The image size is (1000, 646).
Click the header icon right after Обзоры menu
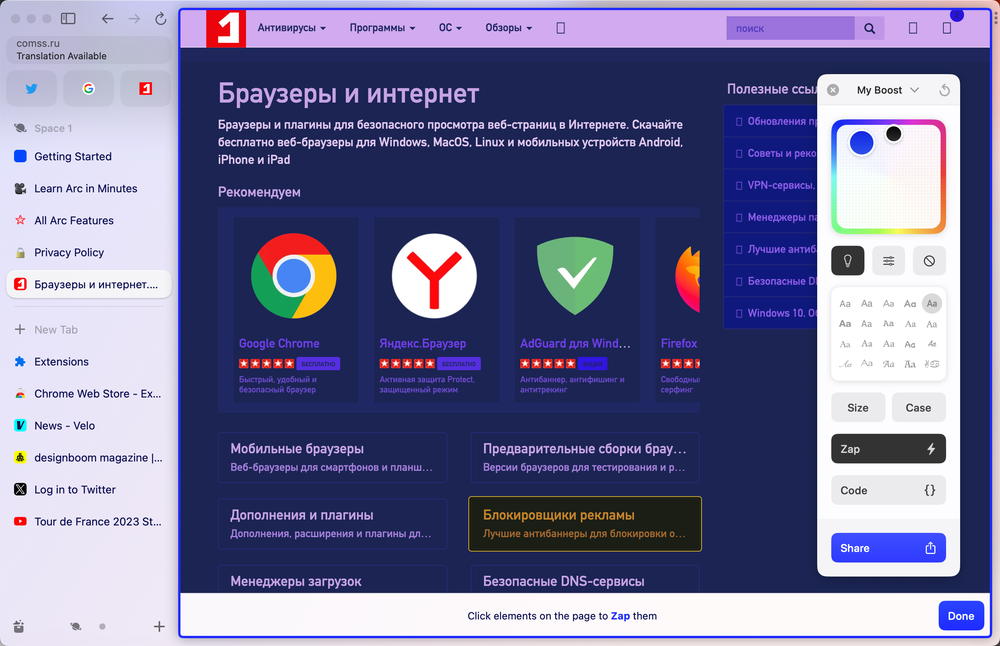click(561, 28)
